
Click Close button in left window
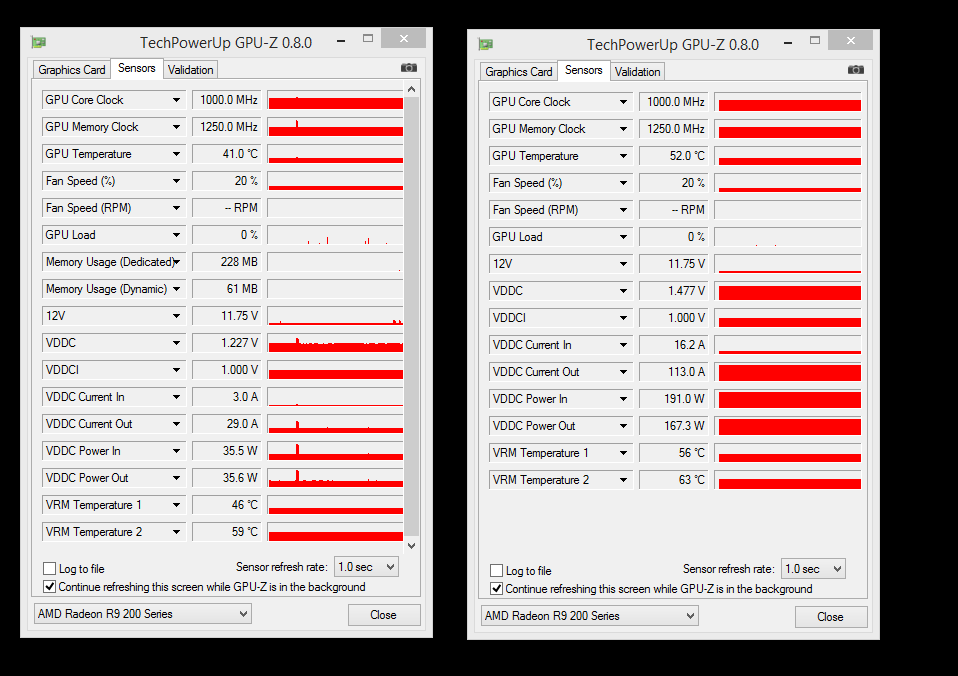click(384, 615)
